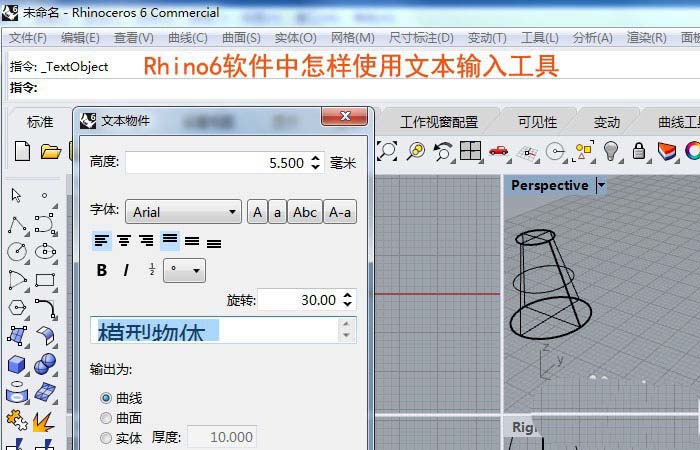Select the polyline tool
The width and height of the screenshot is (700, 450).
pyautogui.click(x=17, y=224)
